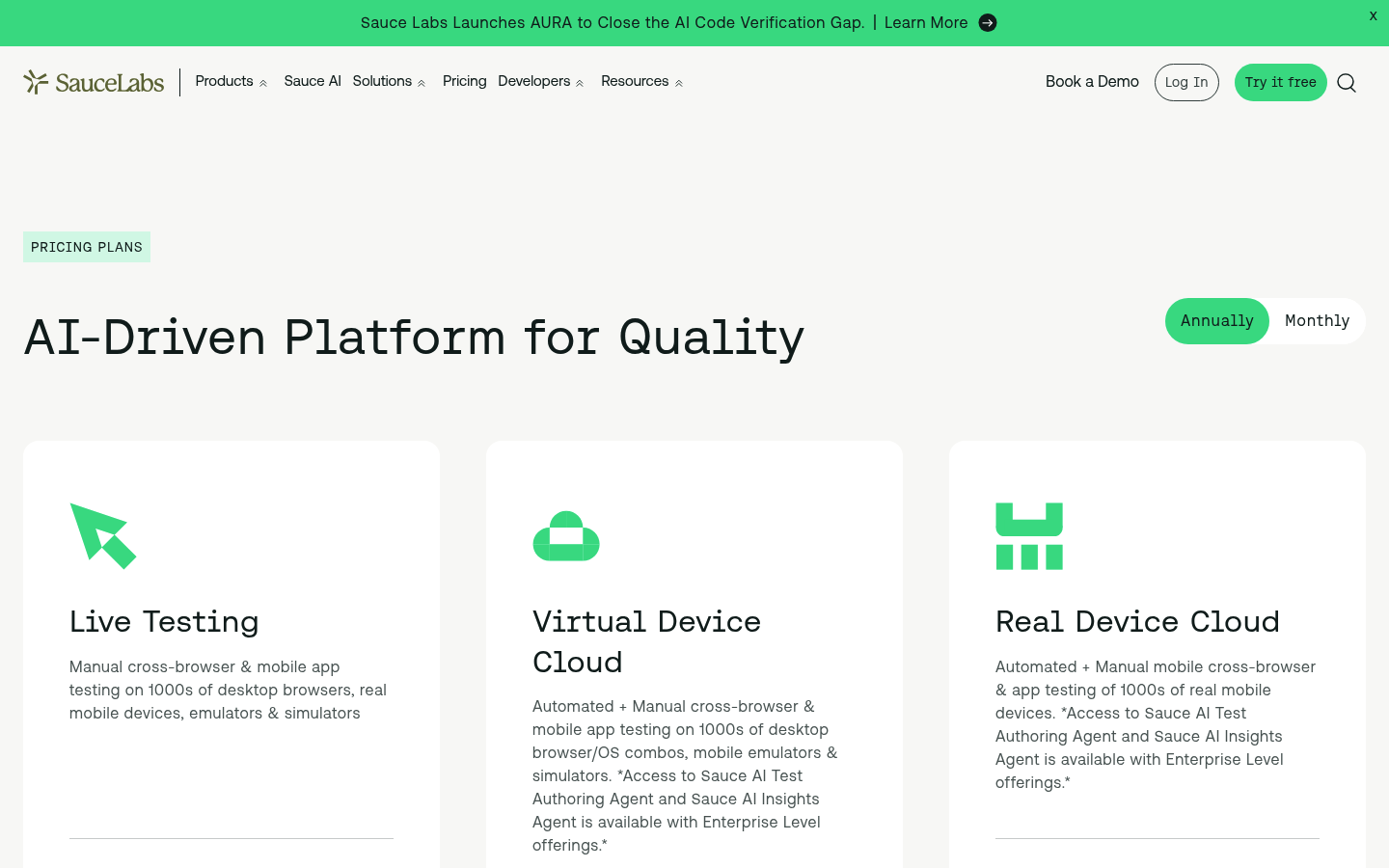Switch billing to Monthly

[x=1317, y=321]
